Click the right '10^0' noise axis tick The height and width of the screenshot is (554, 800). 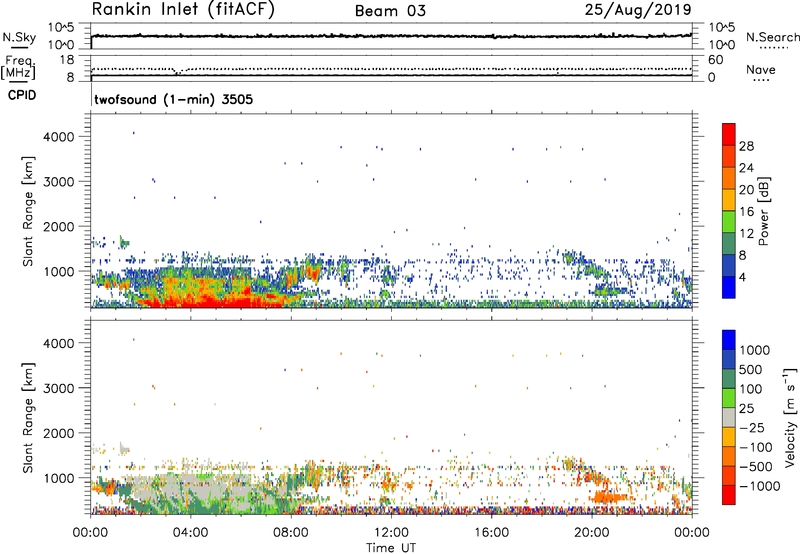click(x=722, y=44)
